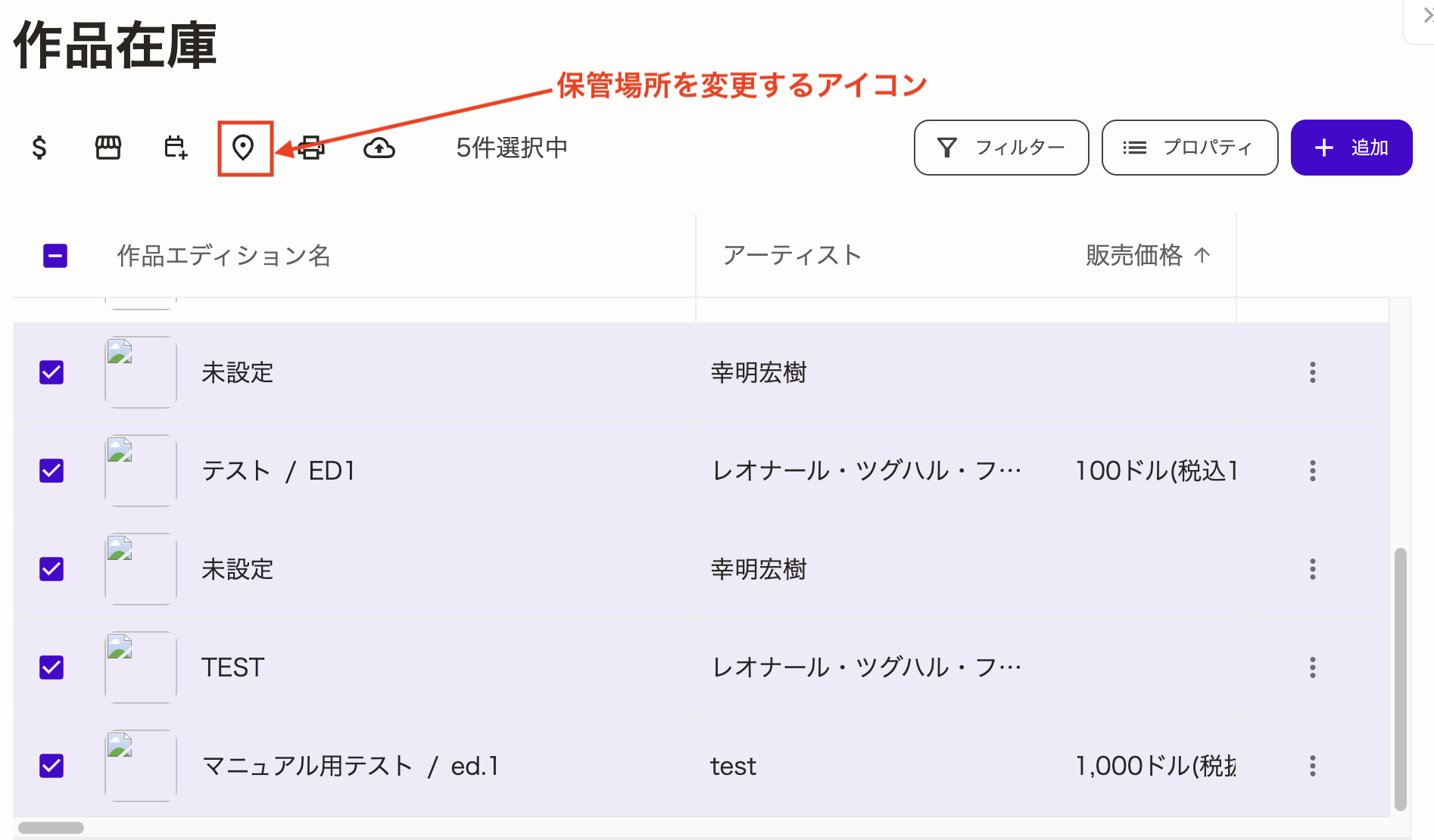This screenshot has width=1434, height=840.
Task: Click artist test in last row
Action: click(733, 766)
